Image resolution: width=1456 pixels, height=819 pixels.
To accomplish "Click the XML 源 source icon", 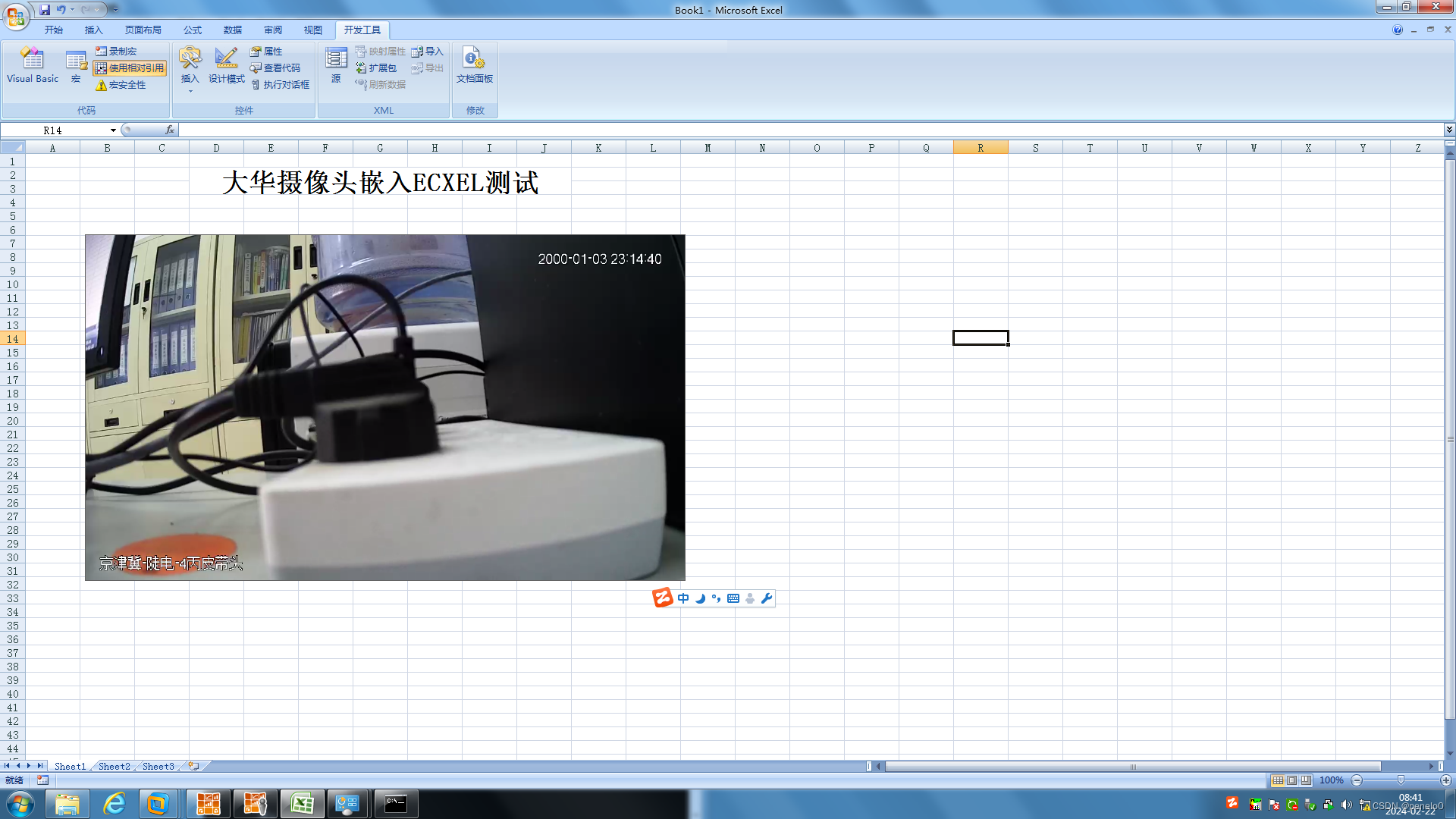I will coord(336,64).
